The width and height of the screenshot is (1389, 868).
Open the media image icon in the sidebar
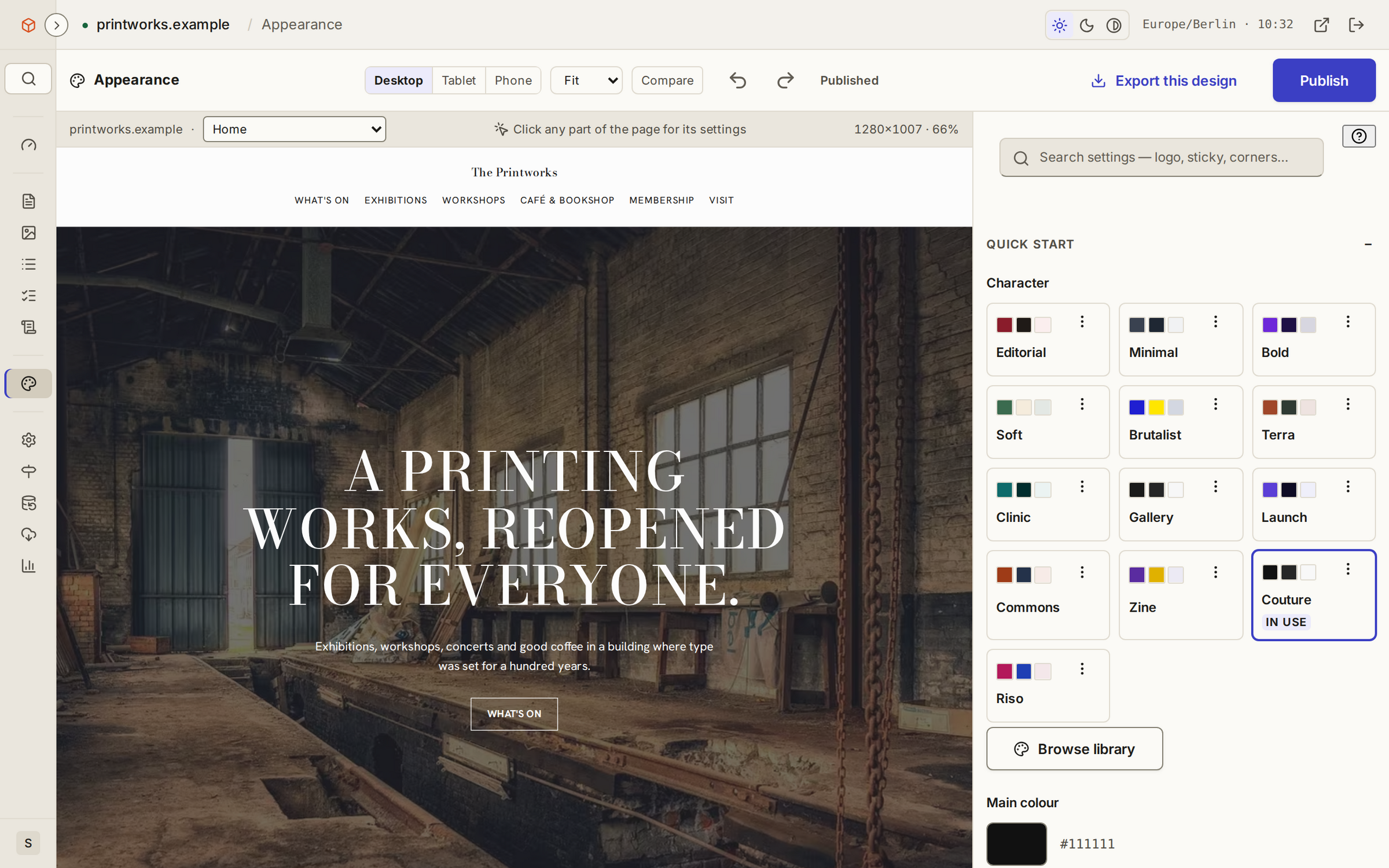point(28,233)
